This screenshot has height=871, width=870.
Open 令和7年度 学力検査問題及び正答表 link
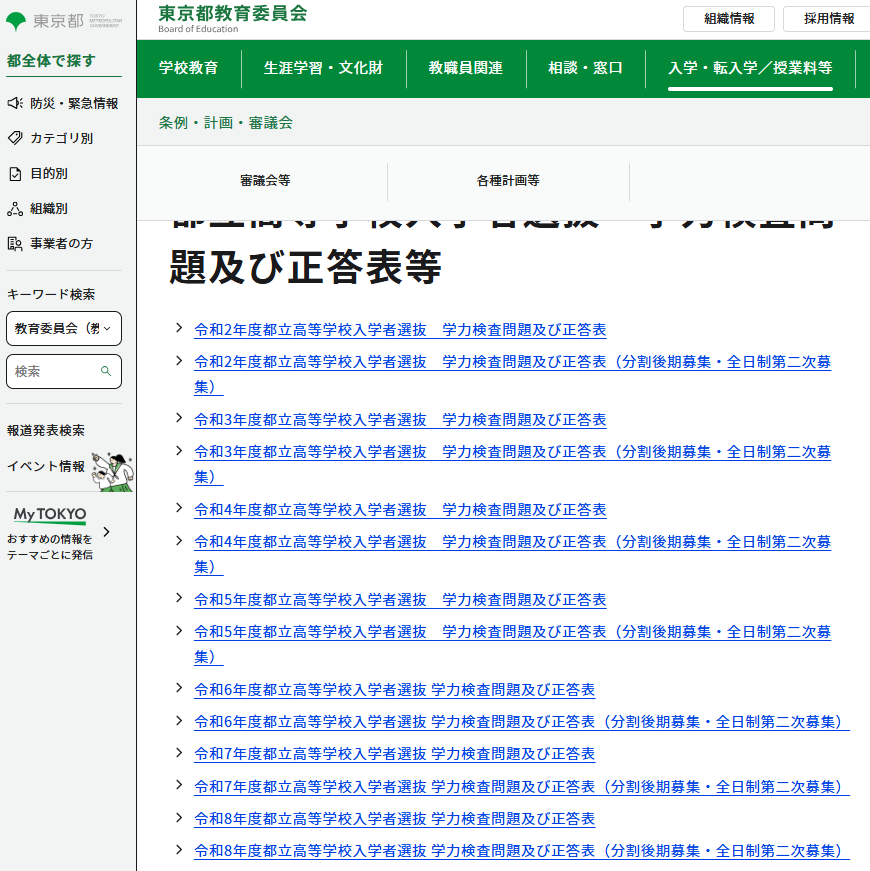(394, 754)
